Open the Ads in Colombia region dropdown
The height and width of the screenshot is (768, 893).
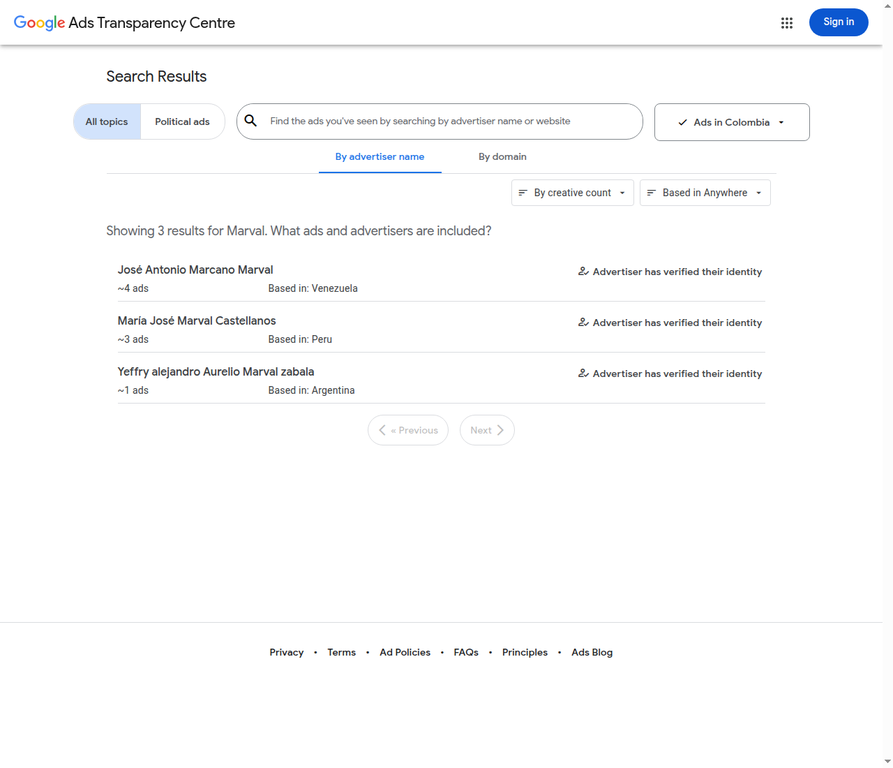coord(731,122)
